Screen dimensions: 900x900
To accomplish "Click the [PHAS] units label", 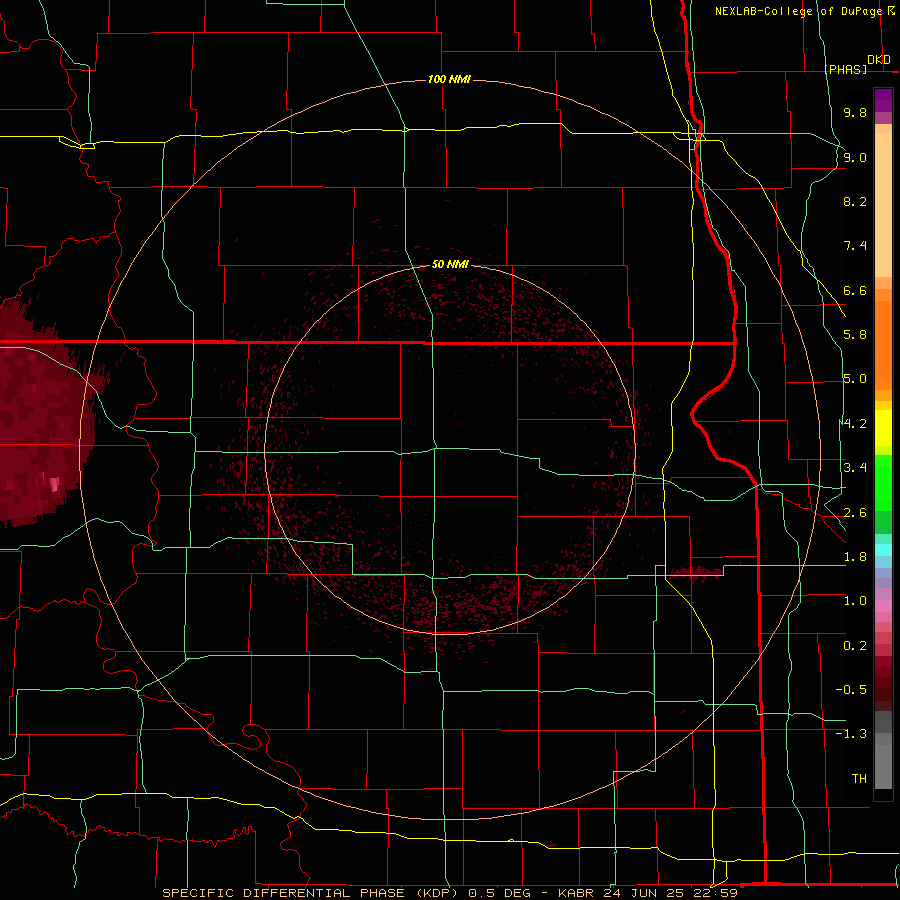I will pos(845,69).
